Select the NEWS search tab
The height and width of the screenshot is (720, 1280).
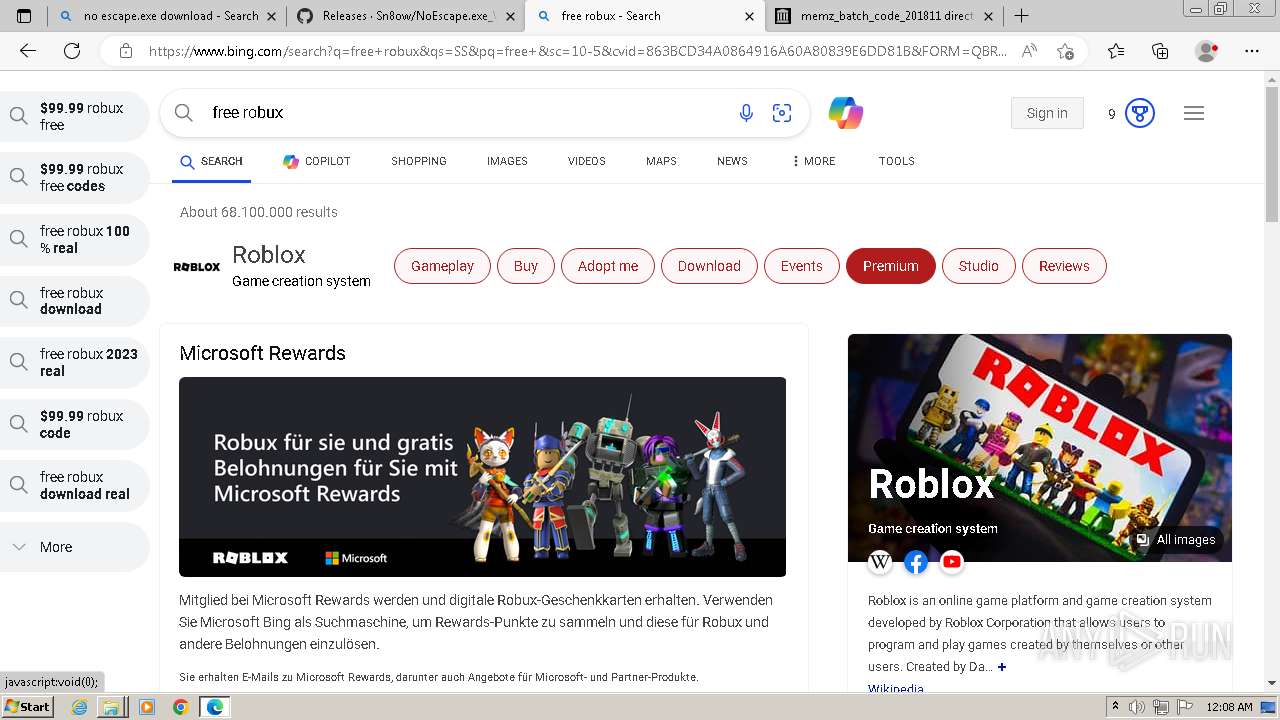click(732, 161)
